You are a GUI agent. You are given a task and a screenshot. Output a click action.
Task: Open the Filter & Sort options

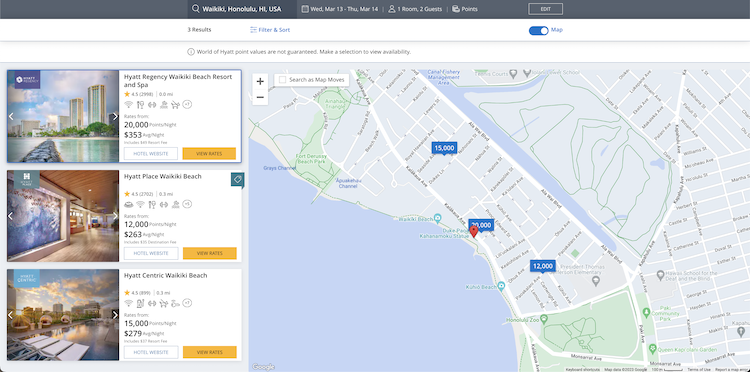tap(270, 30)
